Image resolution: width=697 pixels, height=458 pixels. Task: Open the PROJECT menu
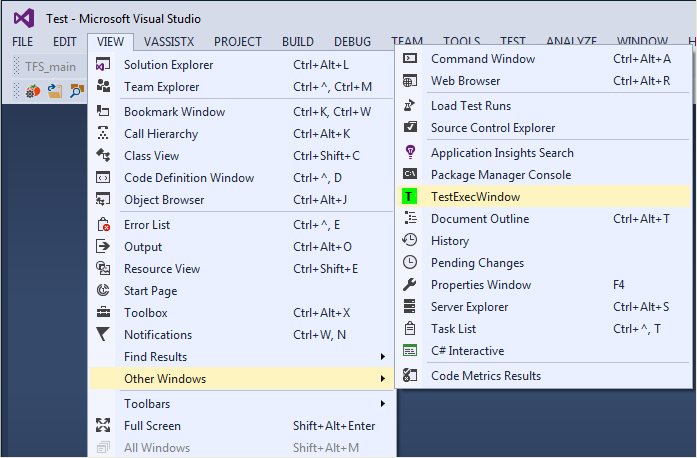238,42
